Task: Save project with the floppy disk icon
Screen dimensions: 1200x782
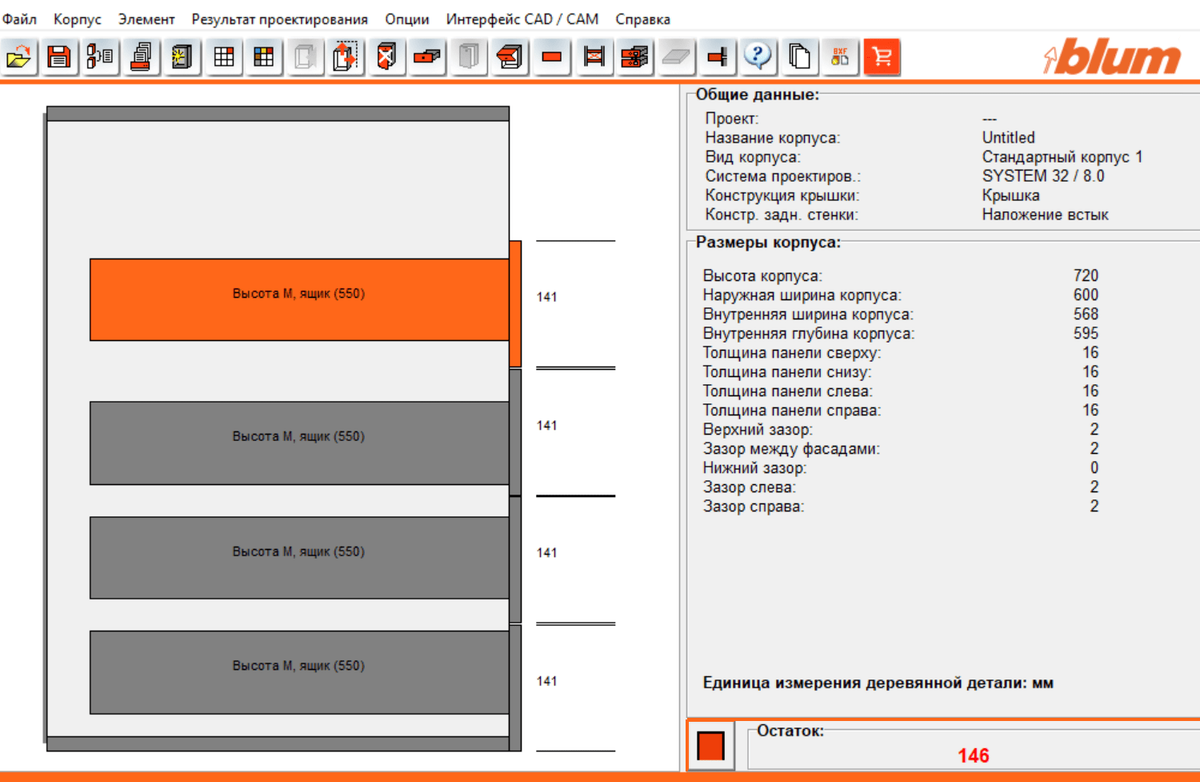Action: [x=60, y=57]
